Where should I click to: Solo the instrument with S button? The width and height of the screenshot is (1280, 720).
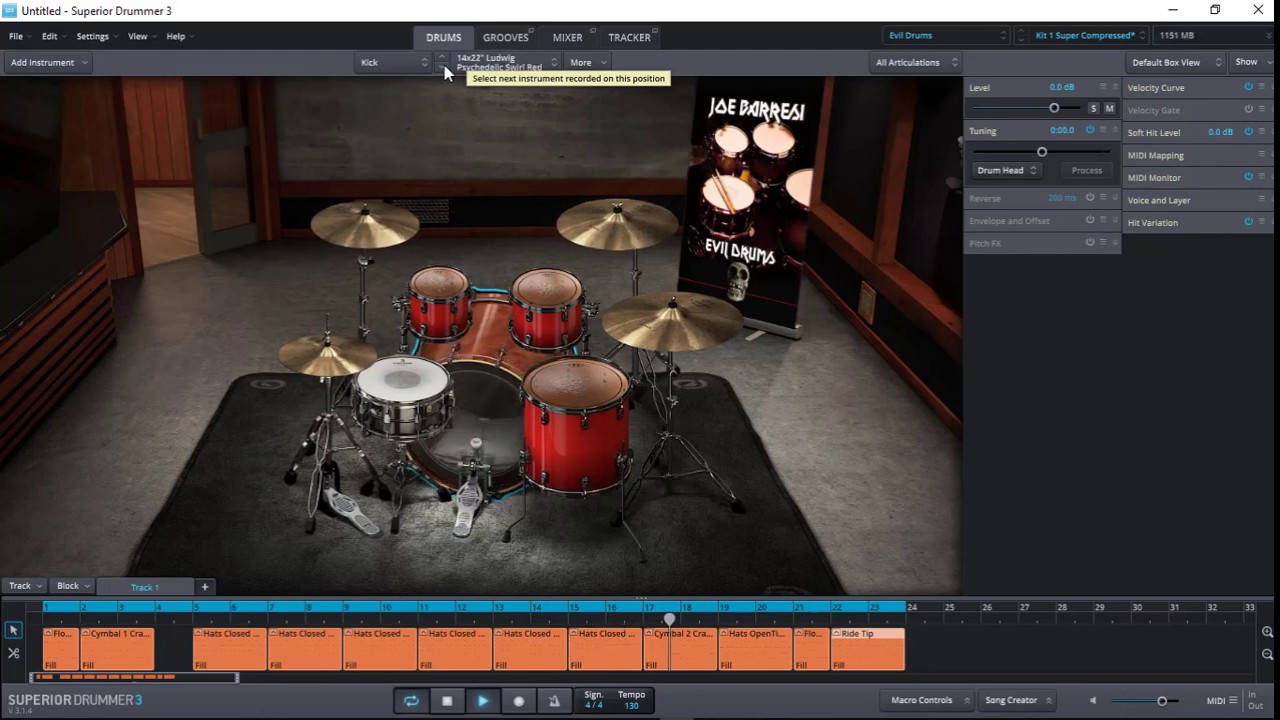pyautogui.click(x=1093, y=108)
